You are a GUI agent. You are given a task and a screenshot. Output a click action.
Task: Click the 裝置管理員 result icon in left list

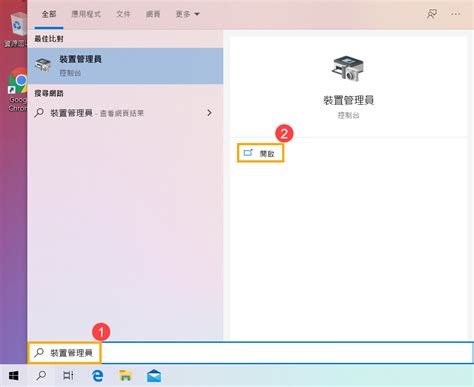pos(43,65)
